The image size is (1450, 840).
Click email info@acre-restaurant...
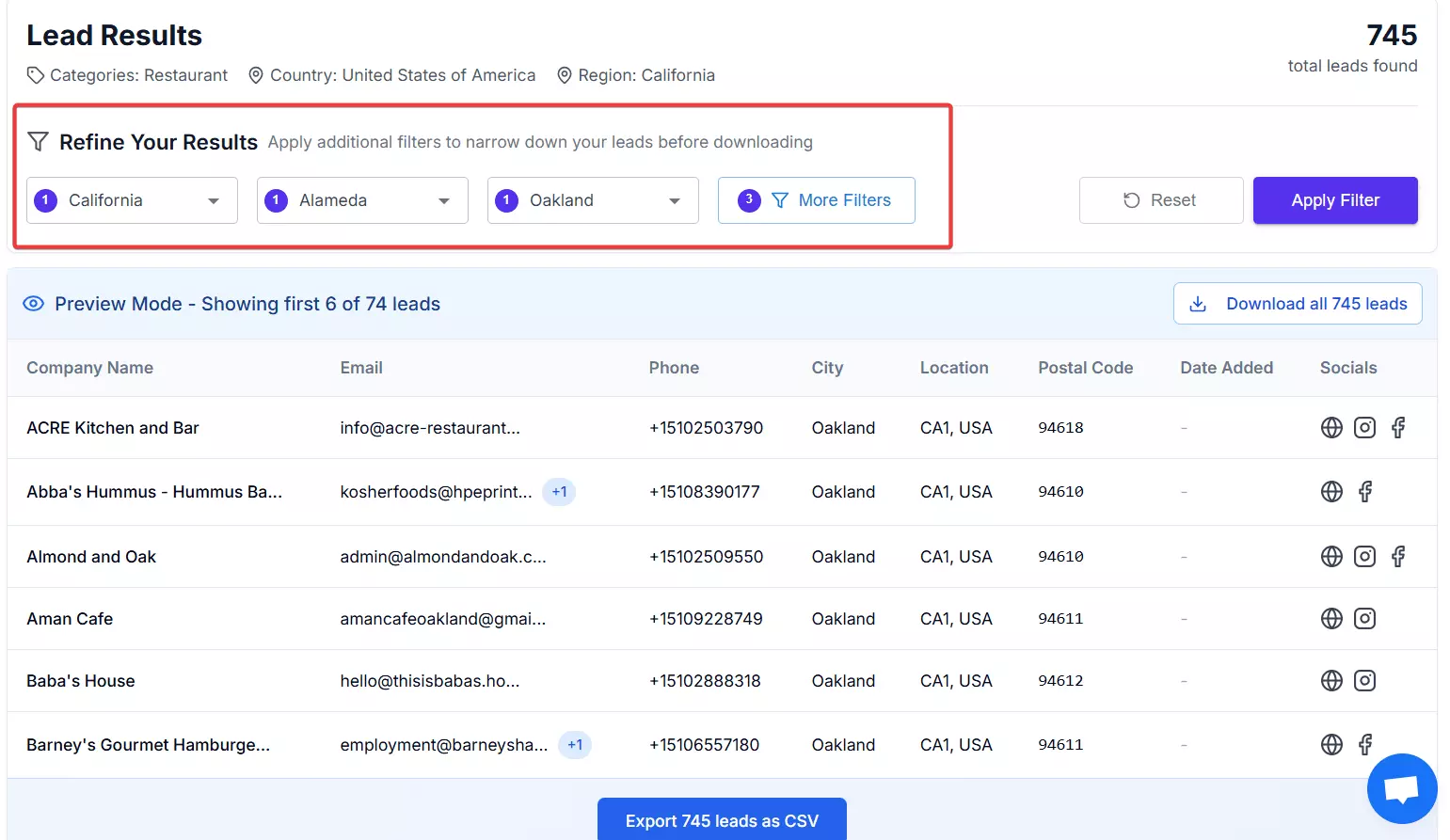pos(430,428)
